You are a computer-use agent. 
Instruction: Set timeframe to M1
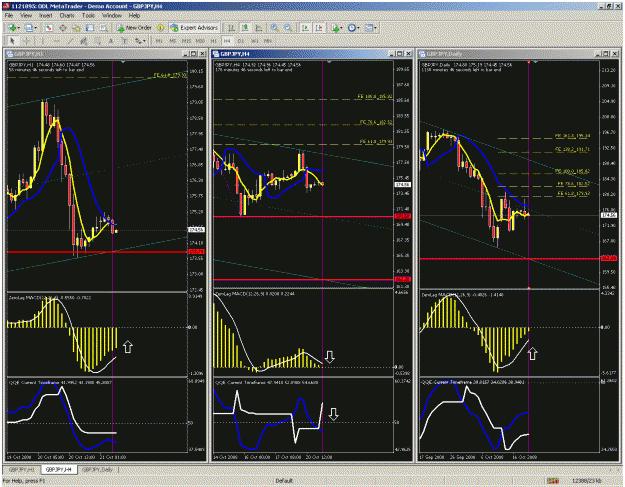click(x=159, y=41)
